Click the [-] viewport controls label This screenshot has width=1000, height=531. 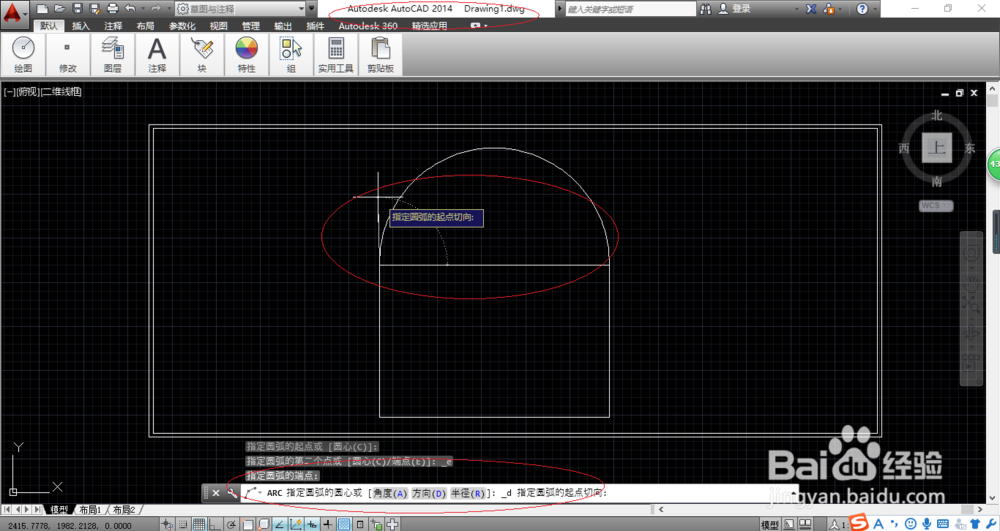pos(10,92)
